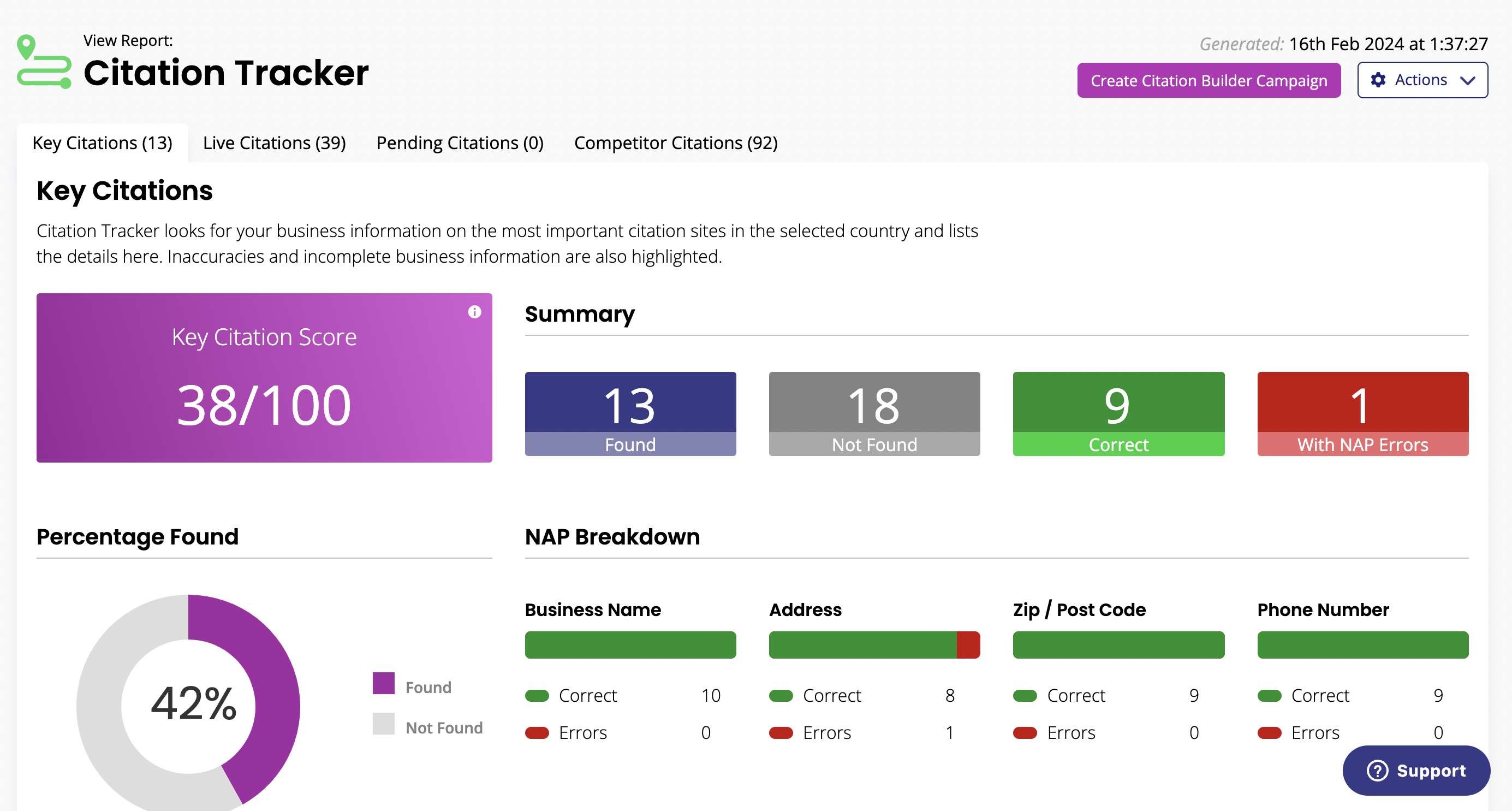
Task: Toggle the Found legend entry in chart
Action: pos(412,686)
